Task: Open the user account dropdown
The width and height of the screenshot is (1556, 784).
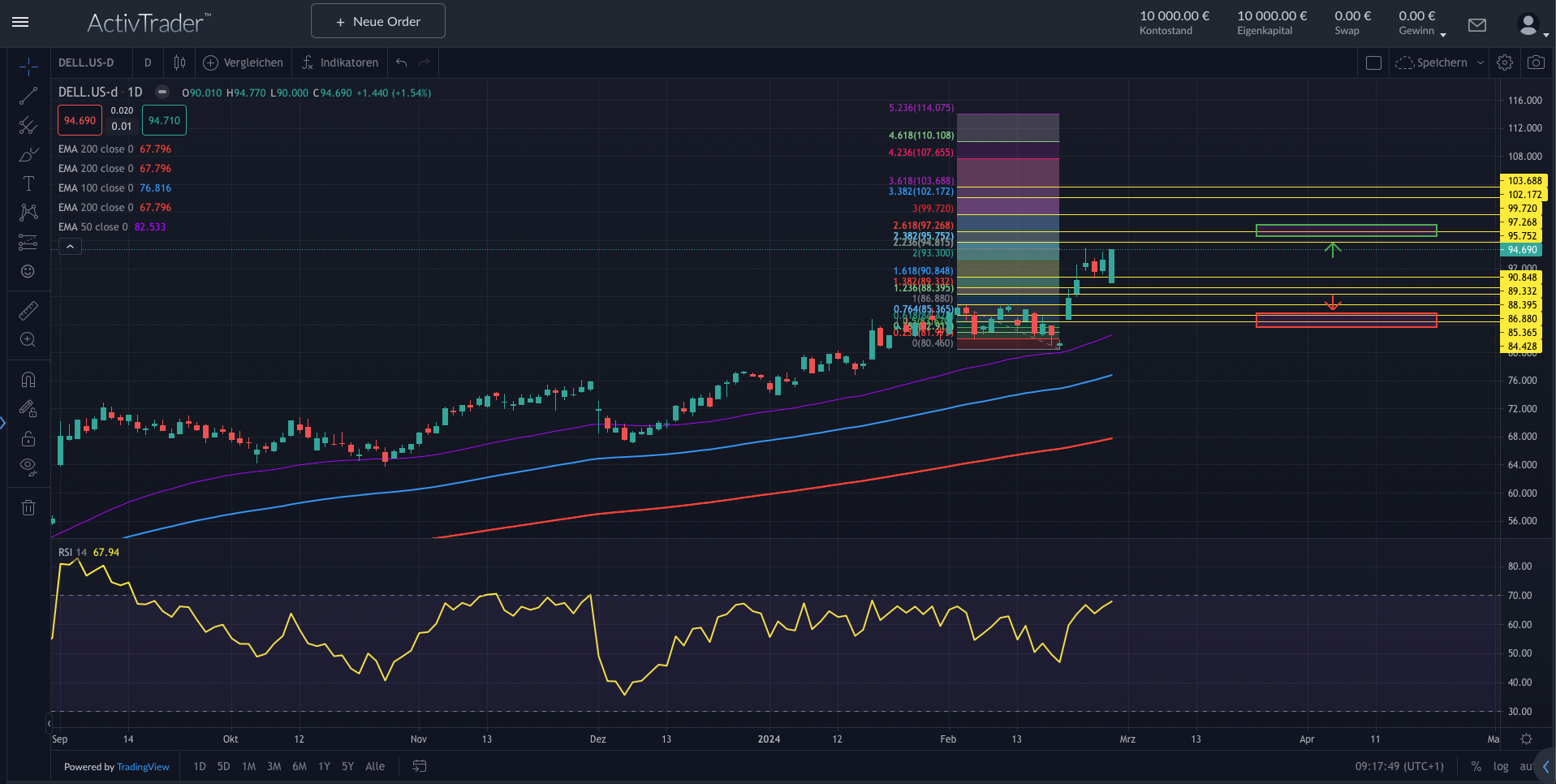Action: (1532, 26)
